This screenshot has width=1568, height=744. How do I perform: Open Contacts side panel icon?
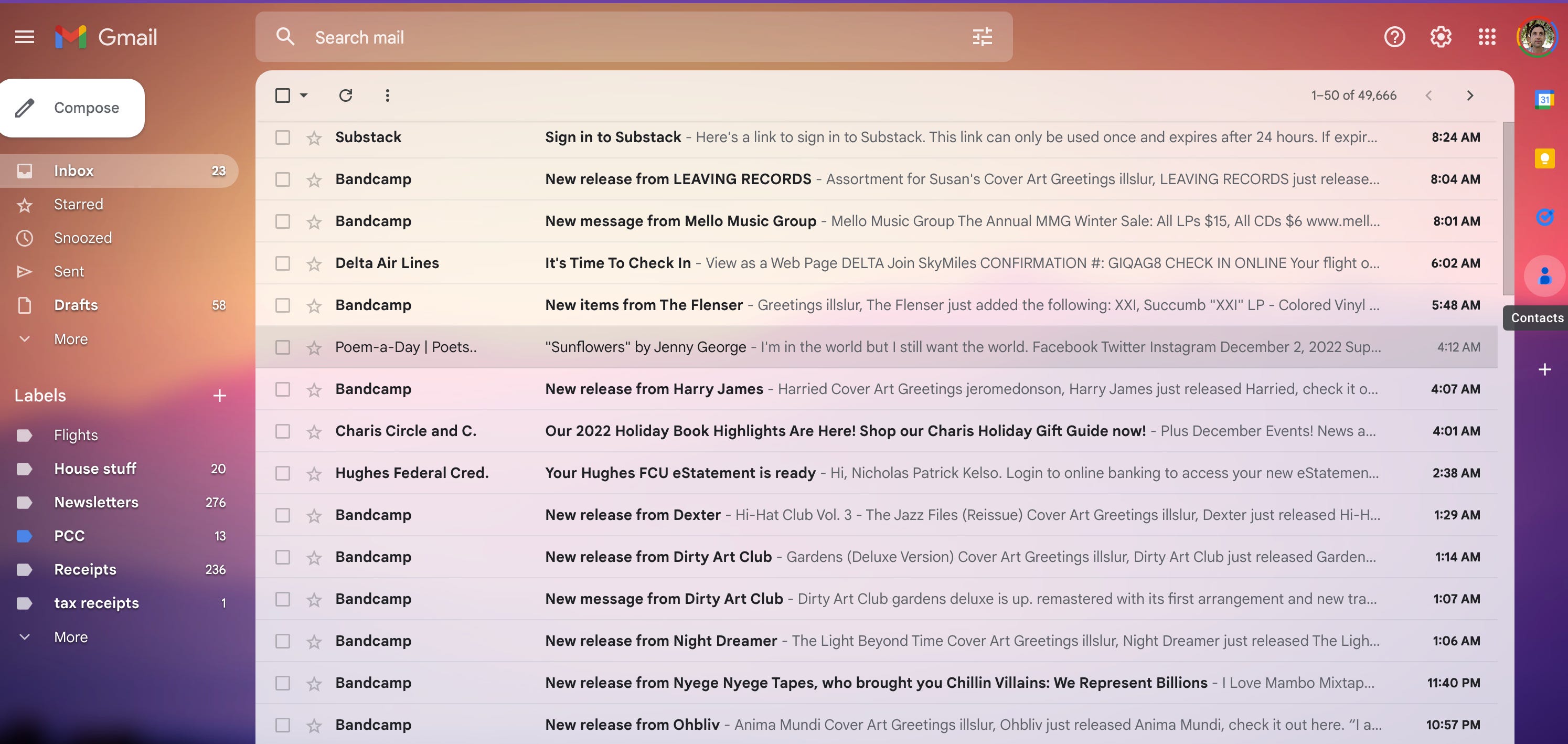tap(1544, 276)
